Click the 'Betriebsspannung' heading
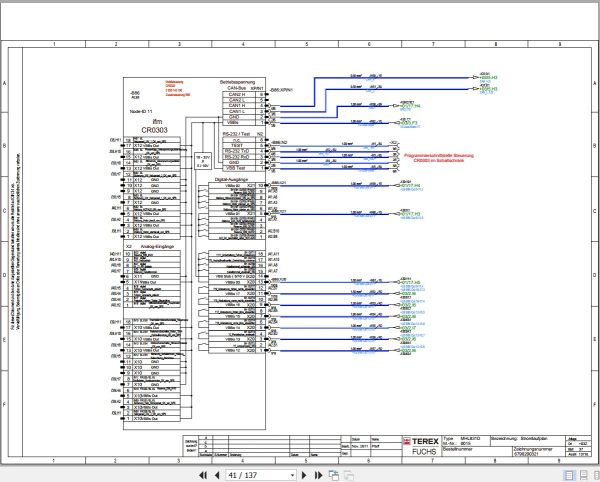This screenshot has height=482, width=600. 237,82
